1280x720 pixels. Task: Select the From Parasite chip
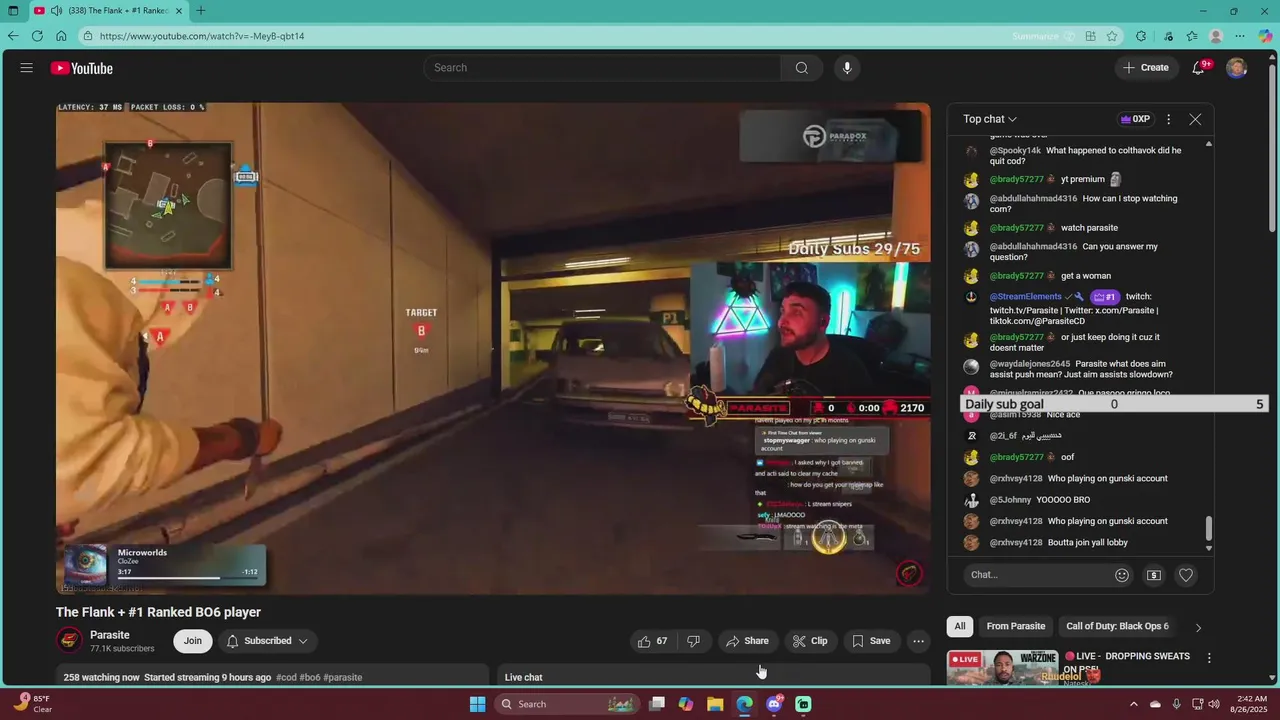1015,626
